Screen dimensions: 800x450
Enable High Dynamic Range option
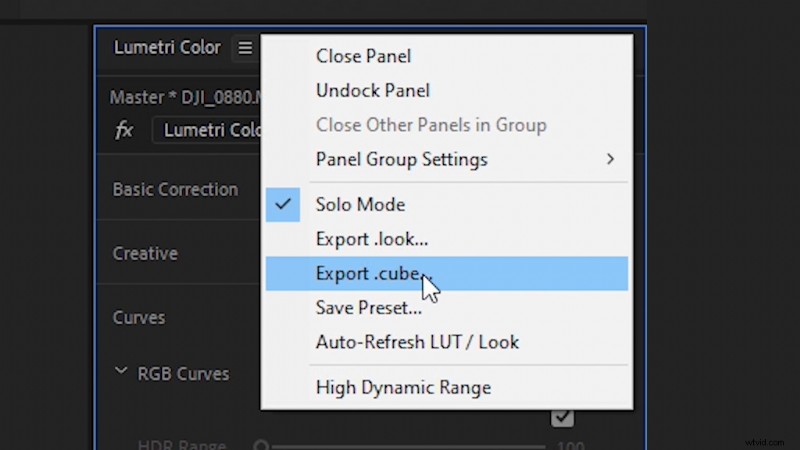(403, 387)
